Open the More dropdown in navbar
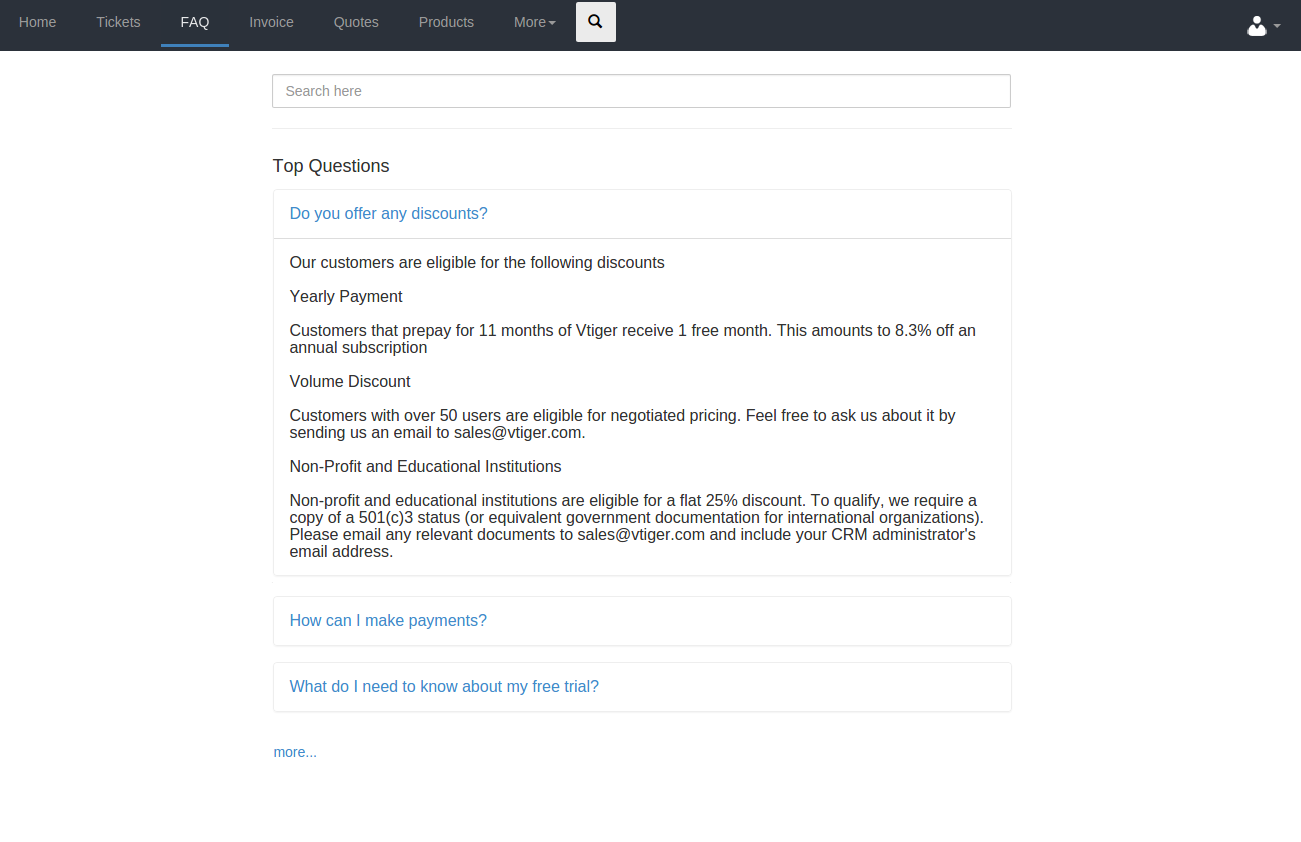The image size is (1301, 842). pos(534,22)
